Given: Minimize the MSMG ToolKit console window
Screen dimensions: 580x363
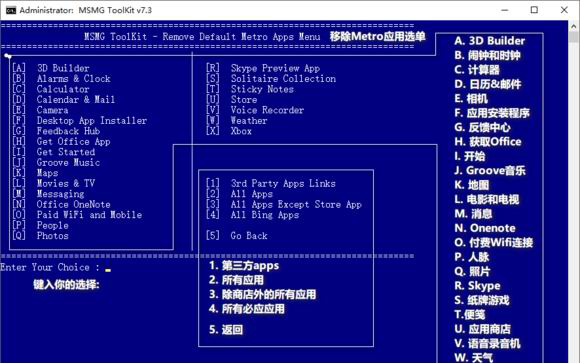Looking at the screenshot, I should [505, 10].
